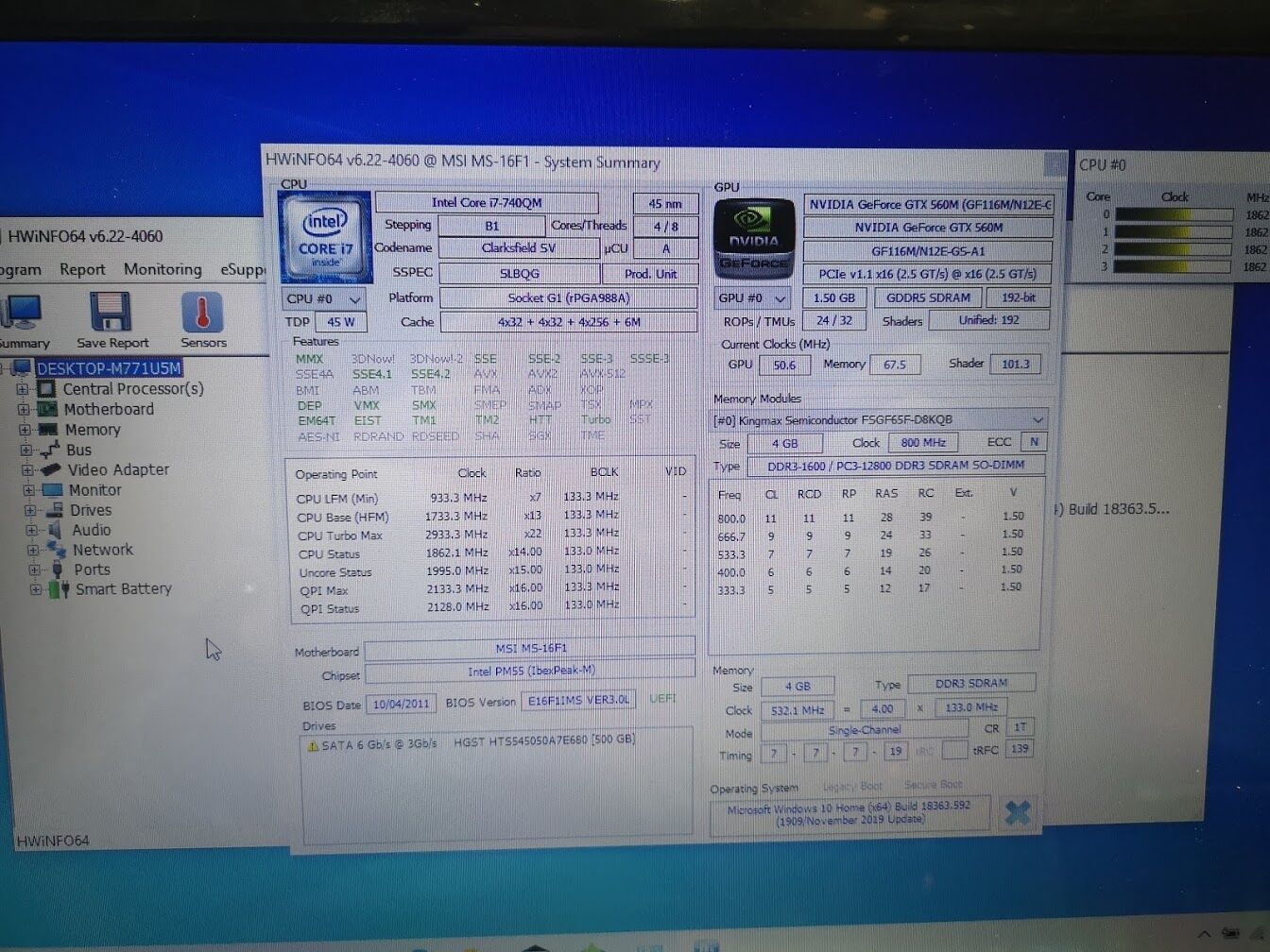This screenshot has width=1270, height=952.
Task: Click the GF116M/N12E-GS-A1 GPU codename field
Action: pos(928,251)
